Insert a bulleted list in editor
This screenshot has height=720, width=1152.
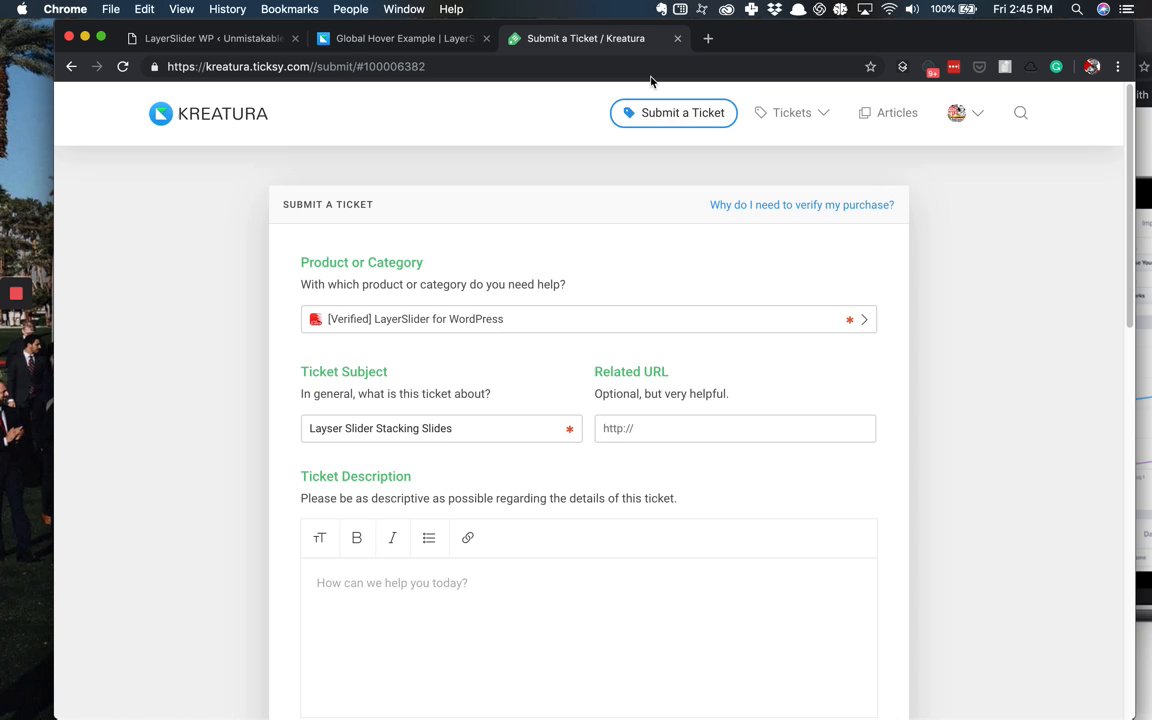[x=429, y=538]
